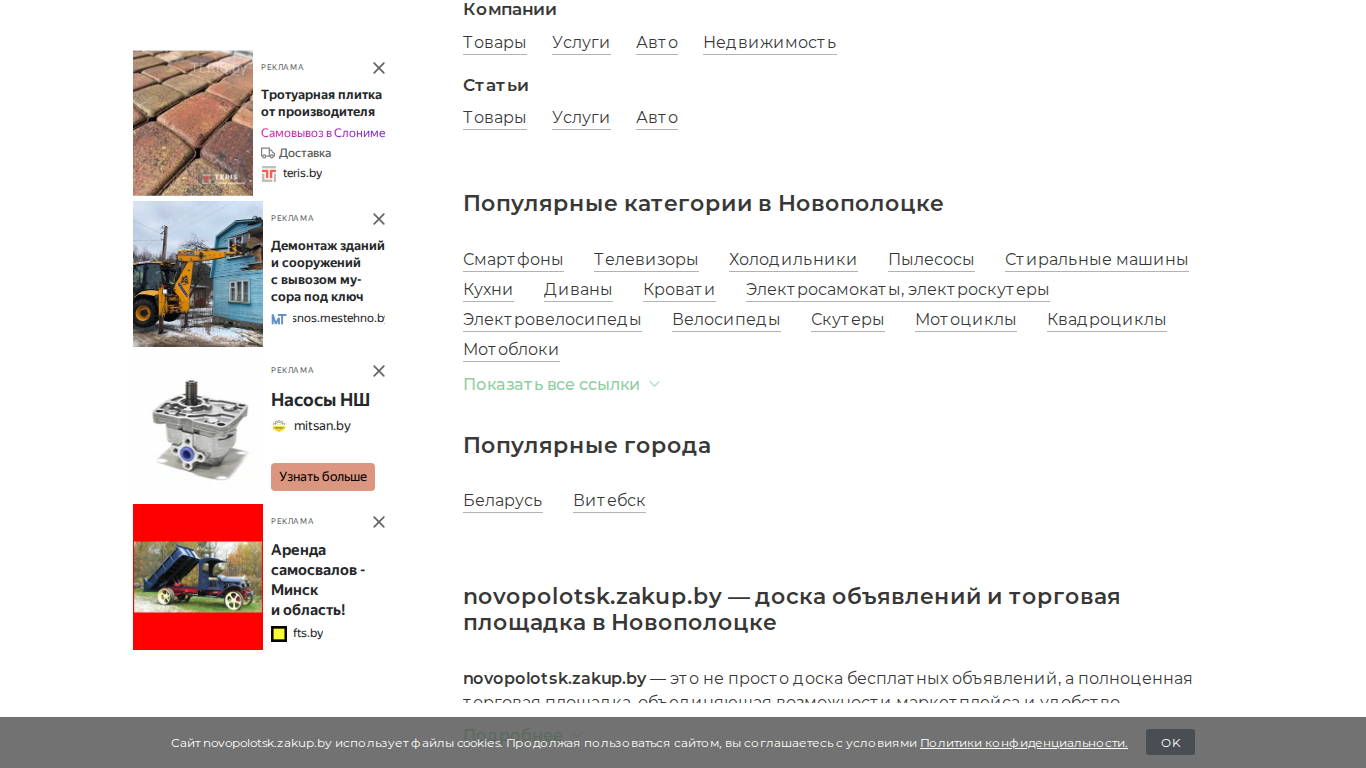
Task: Click the teris.by logo icon
Action: (x=269, y=174)
